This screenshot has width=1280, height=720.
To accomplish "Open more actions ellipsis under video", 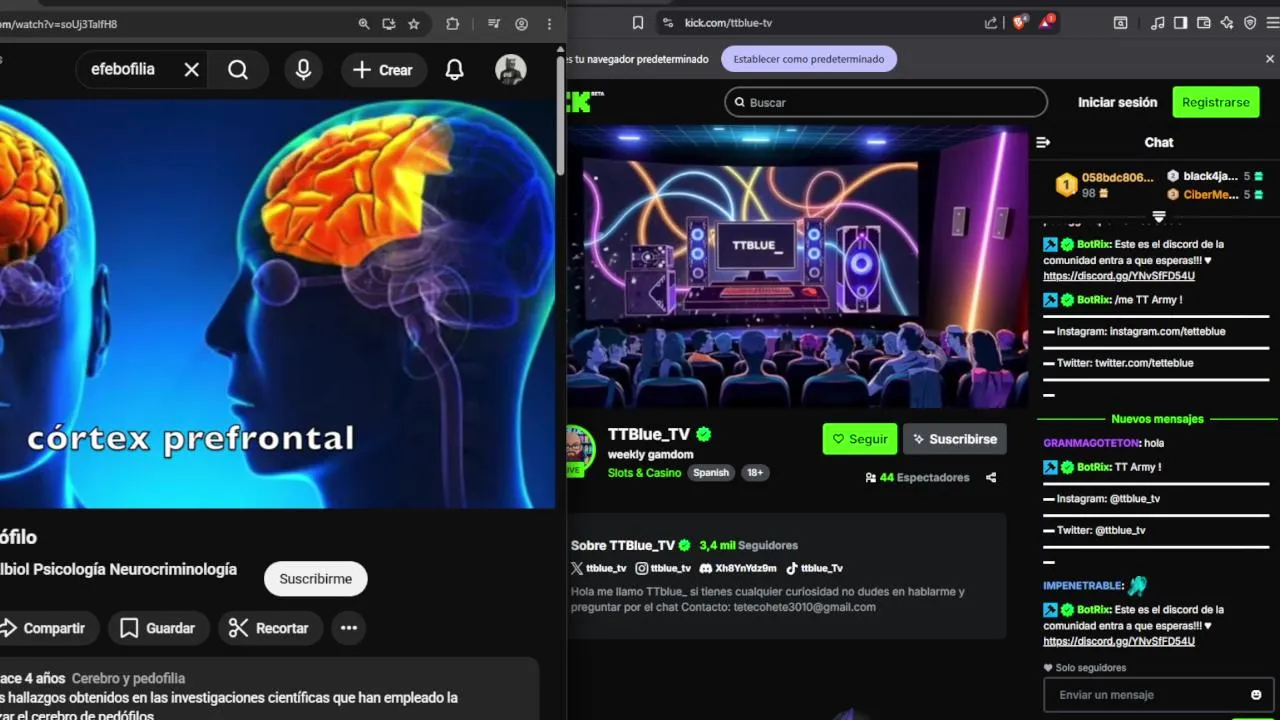I will tap(349, 628).
